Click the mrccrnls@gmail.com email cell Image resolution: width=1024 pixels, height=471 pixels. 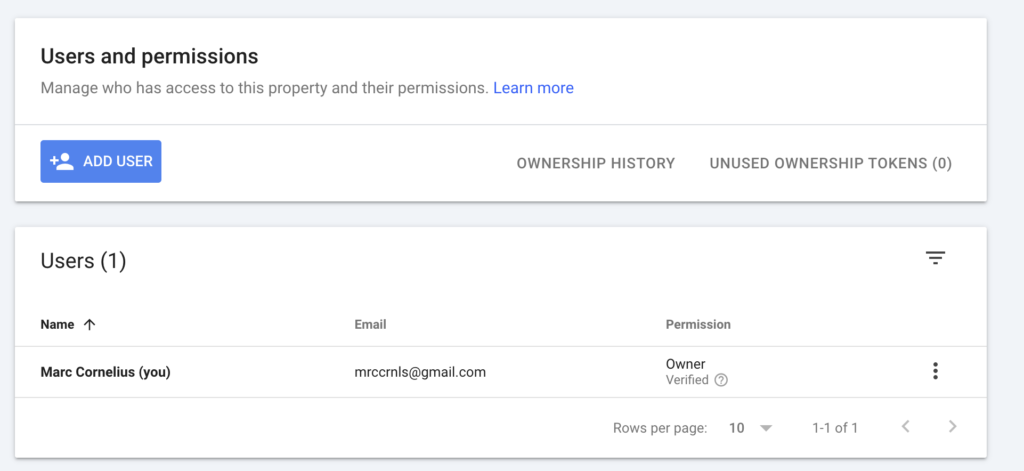pyautogui.click(x=420, y=372)
